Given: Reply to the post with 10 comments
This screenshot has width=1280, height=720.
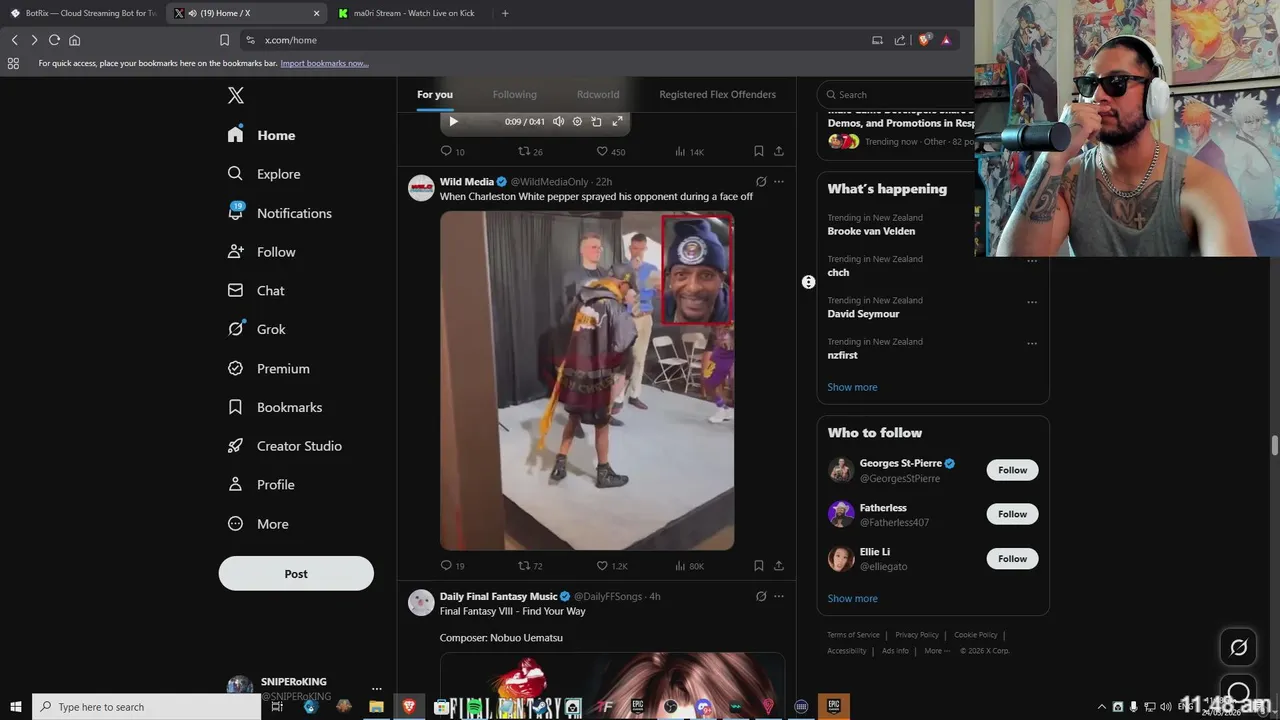Looking at the screenshot, I should tap(452, 151).
